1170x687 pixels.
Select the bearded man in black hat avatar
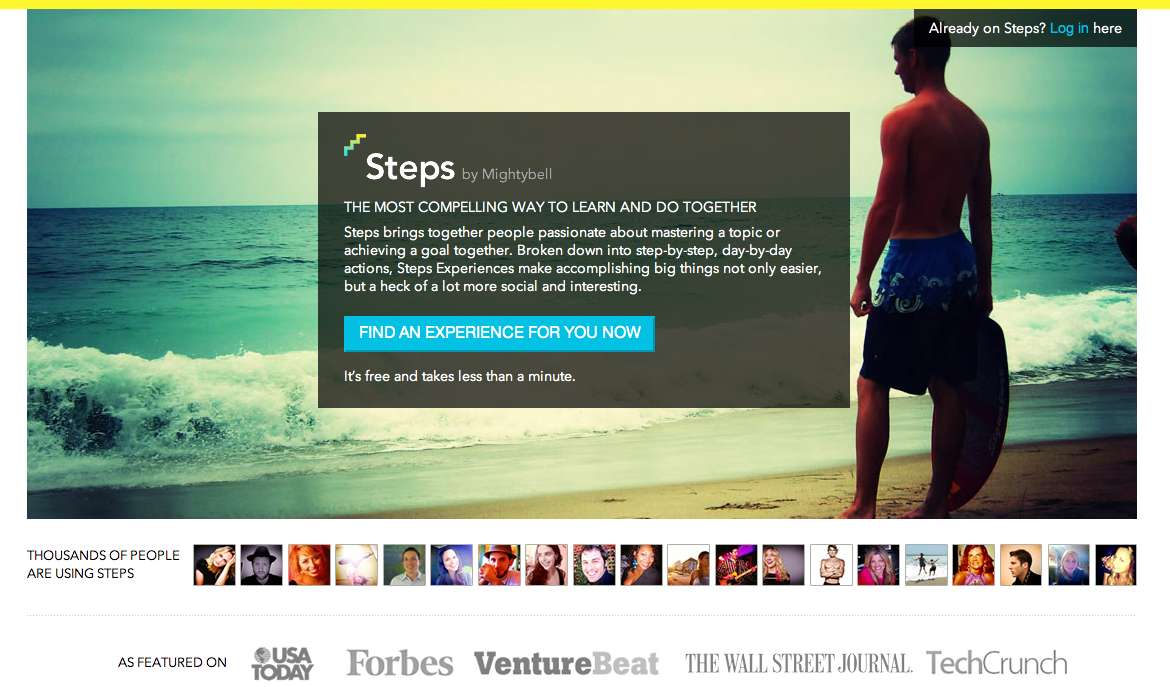262,565
